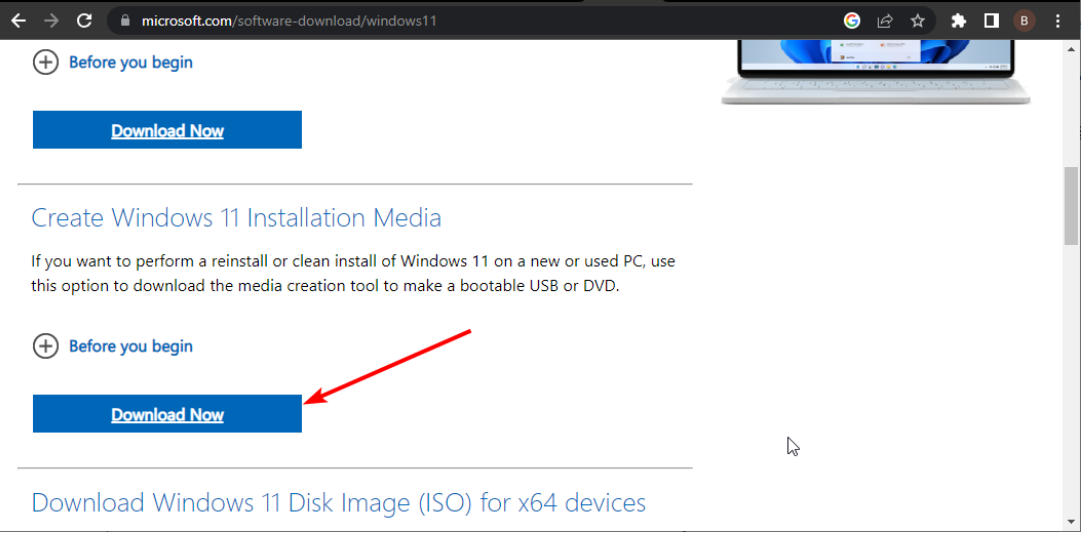Go back to the previous page
The width and height of the screenshot is (1082, 536).
coord(18,20)
